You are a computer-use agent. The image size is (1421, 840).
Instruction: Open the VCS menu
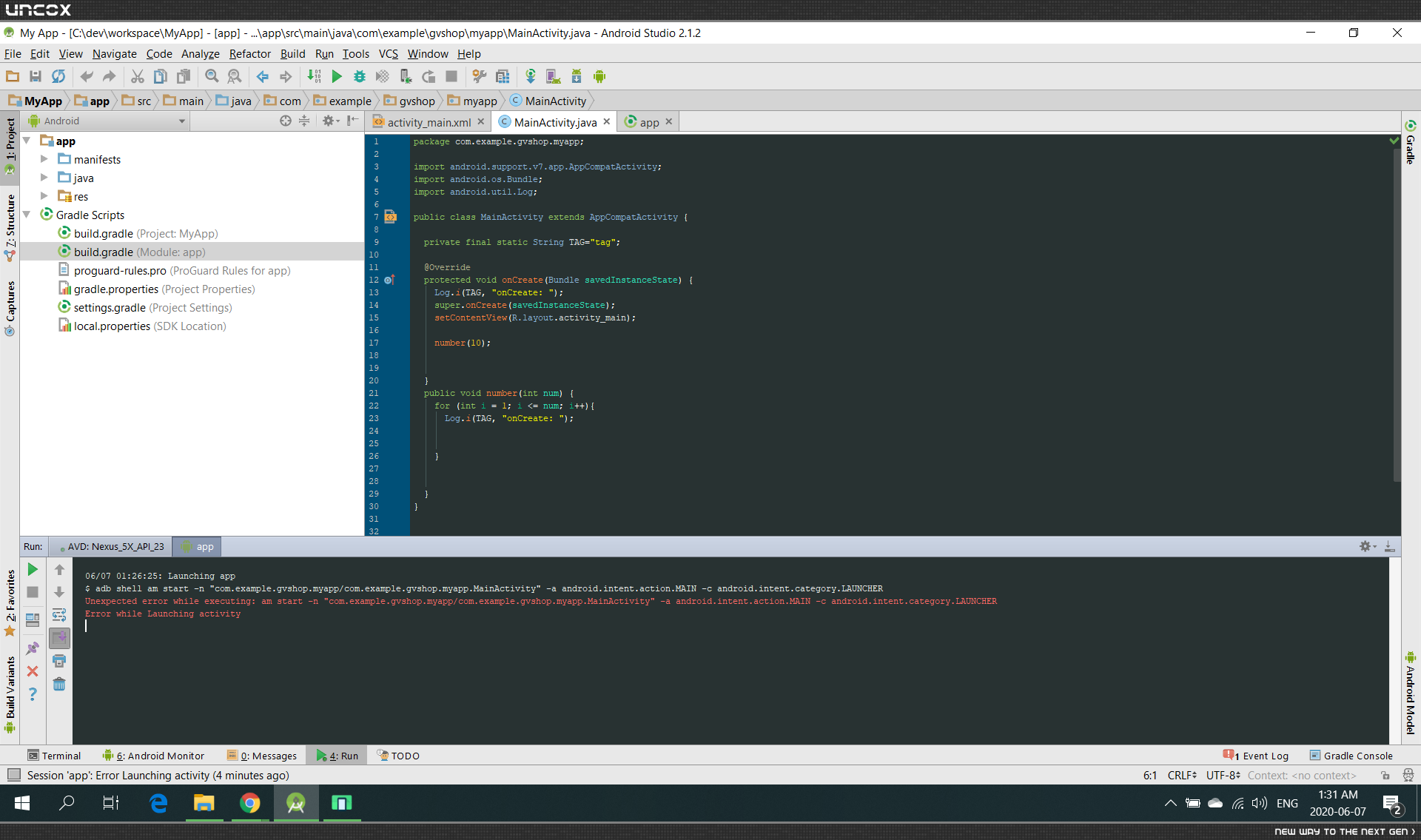(x=388, y=53)
